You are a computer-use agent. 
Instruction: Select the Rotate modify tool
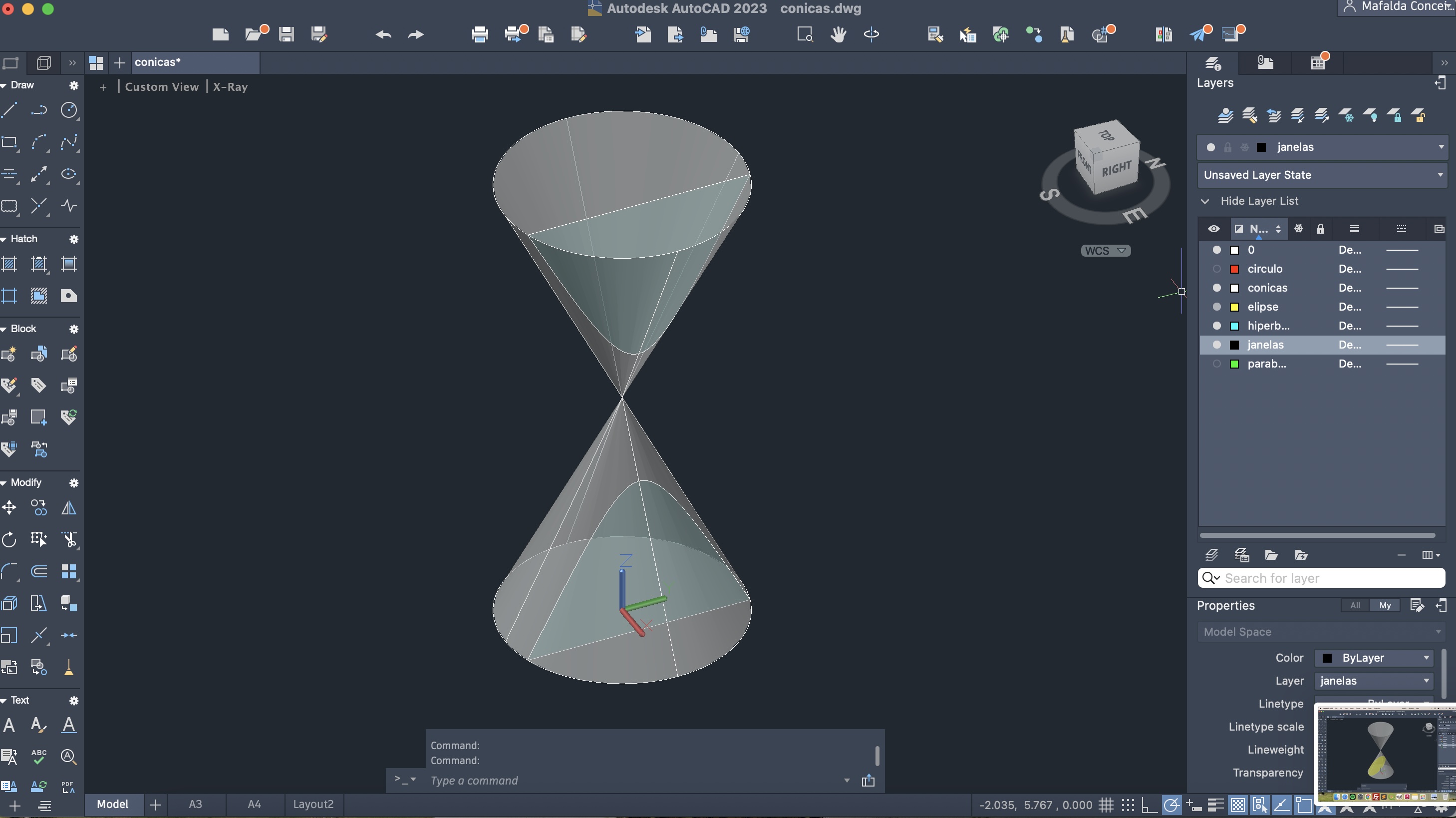pos(9,539)
